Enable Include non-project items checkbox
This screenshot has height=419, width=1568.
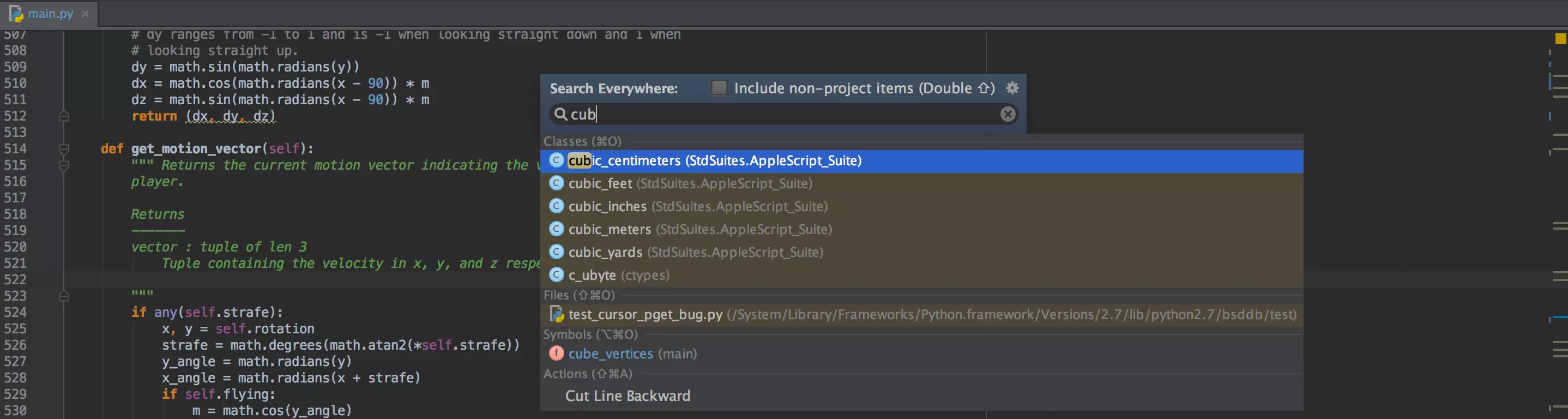(x=719, y=88)
